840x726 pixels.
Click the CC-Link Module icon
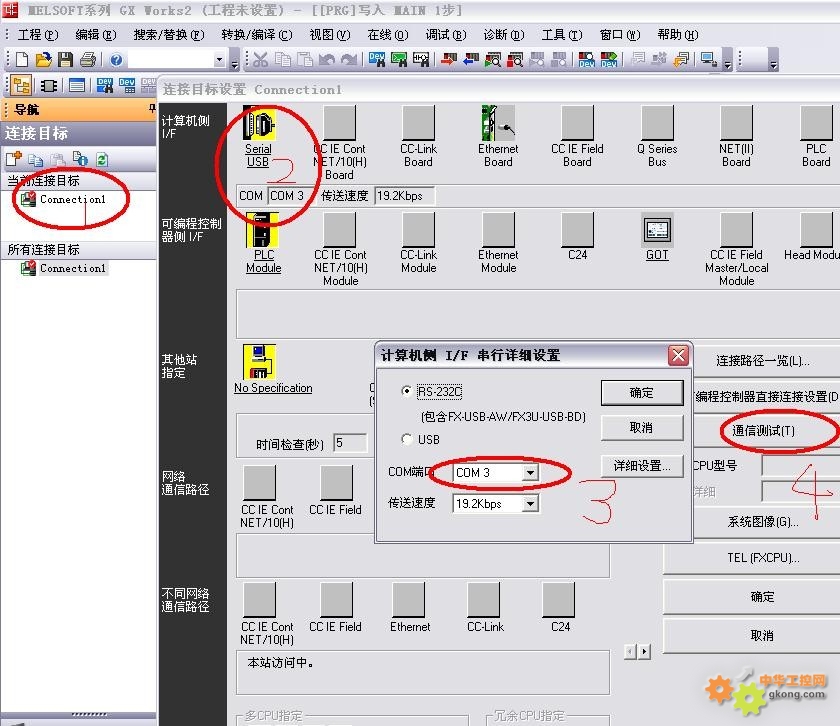point(419,229)
